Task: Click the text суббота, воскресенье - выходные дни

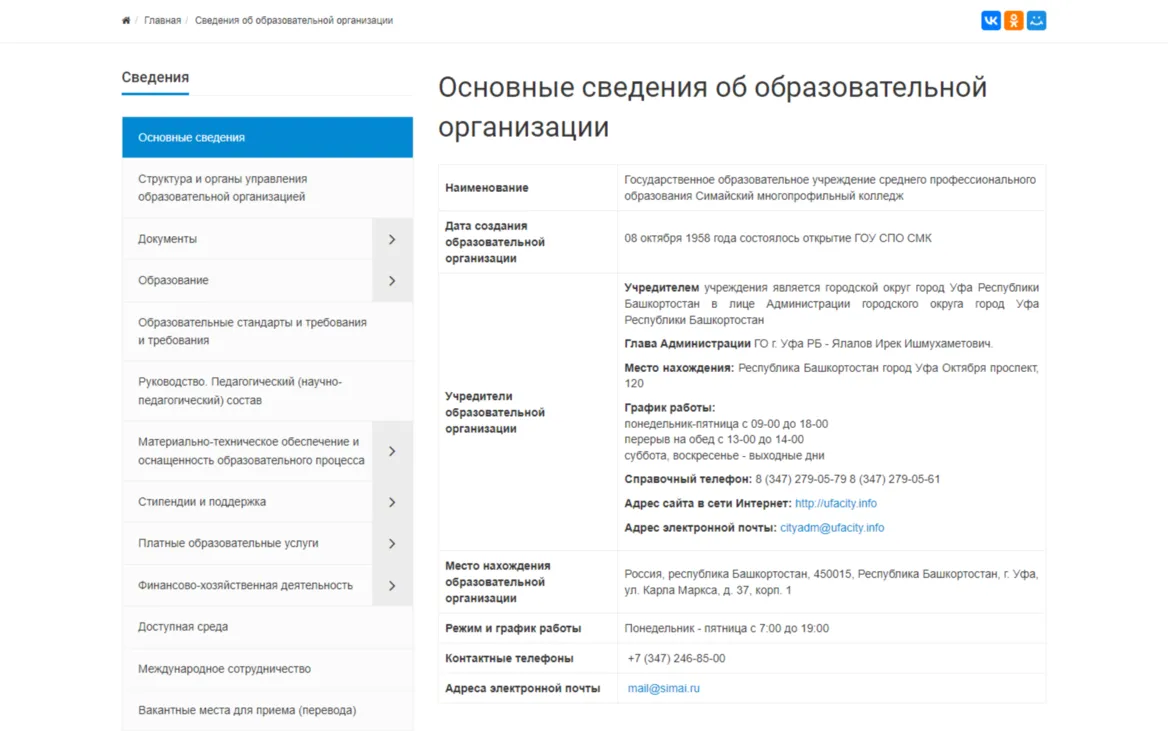Action: [724, 455]
